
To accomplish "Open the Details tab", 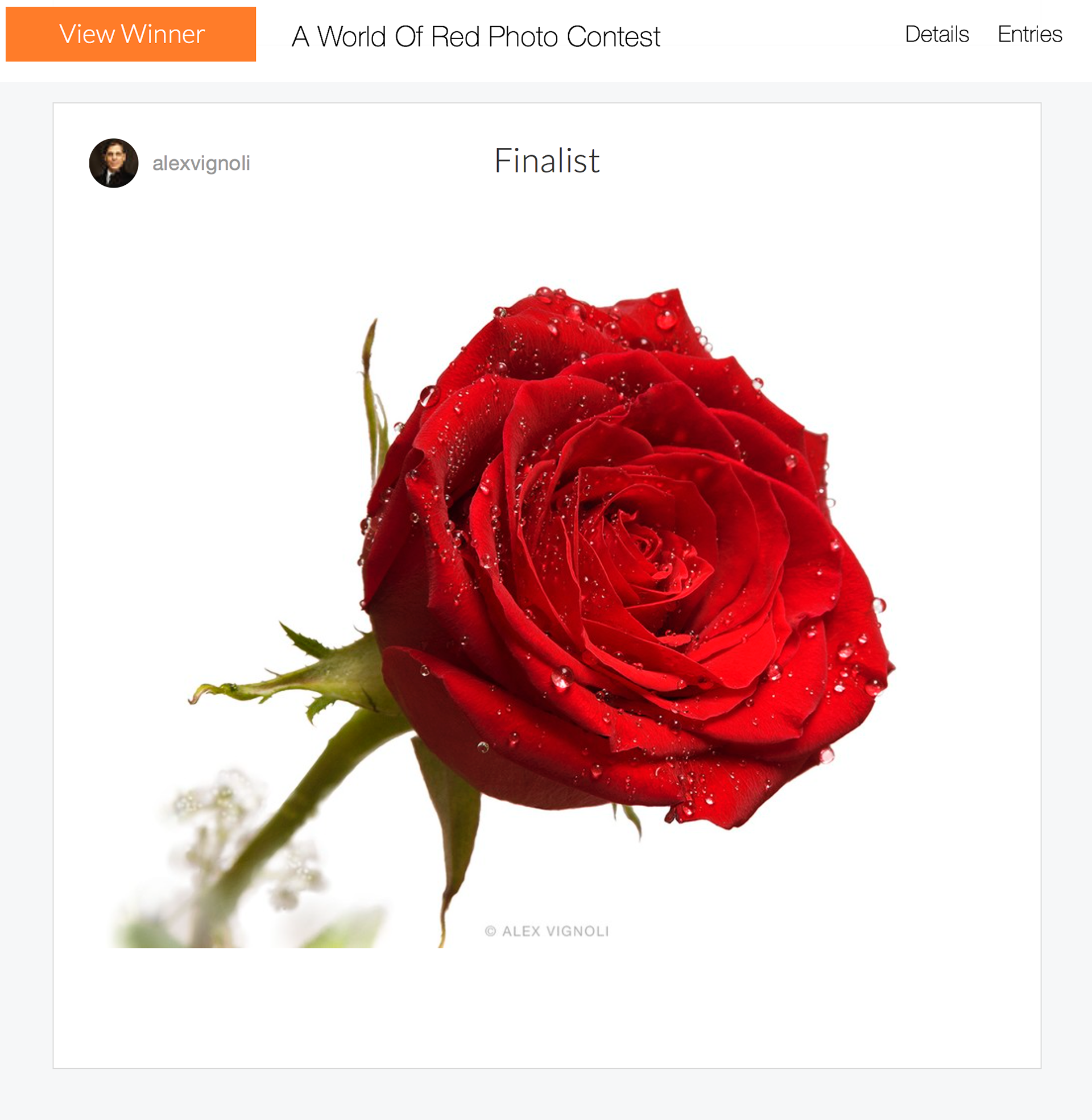I will click(x=937, y=34).
